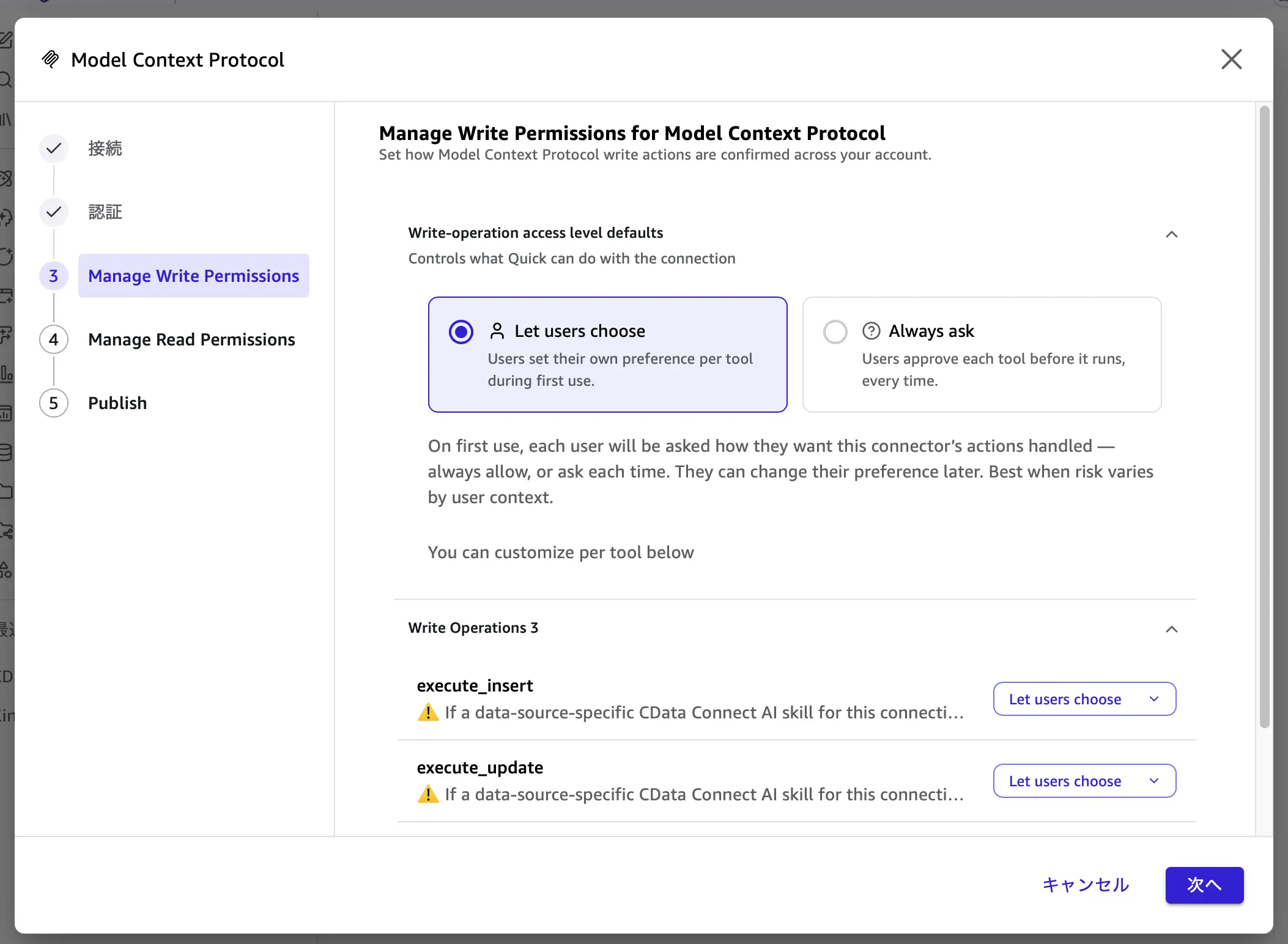Click the execute_insert tool name

475,685
